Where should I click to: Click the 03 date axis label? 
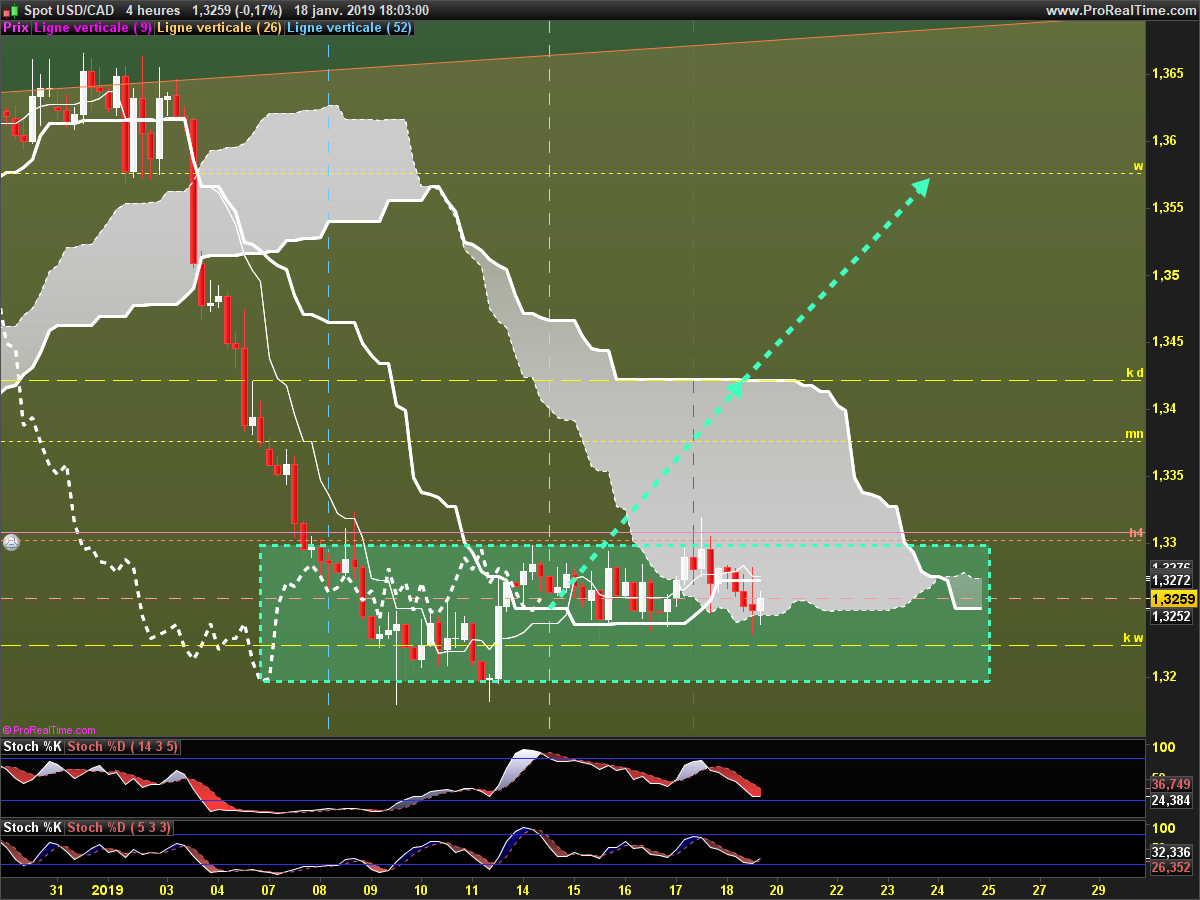pos(166,889)
